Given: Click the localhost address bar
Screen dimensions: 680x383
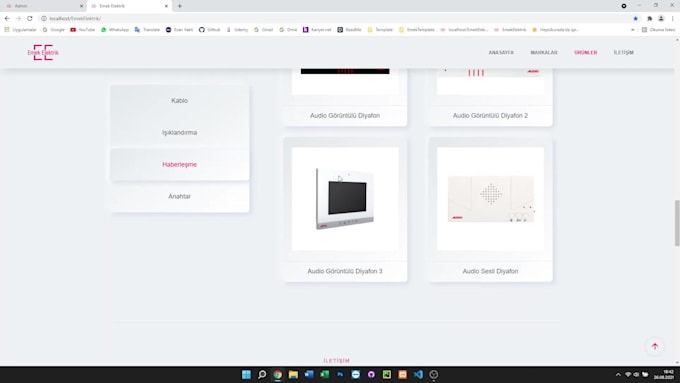Looking at the screenshot, I should 334,19.
